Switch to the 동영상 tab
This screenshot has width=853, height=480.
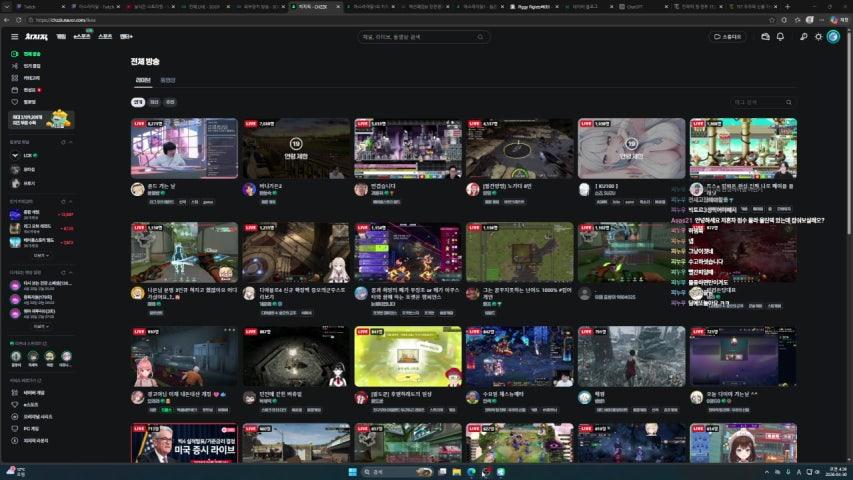pos(168,80)
